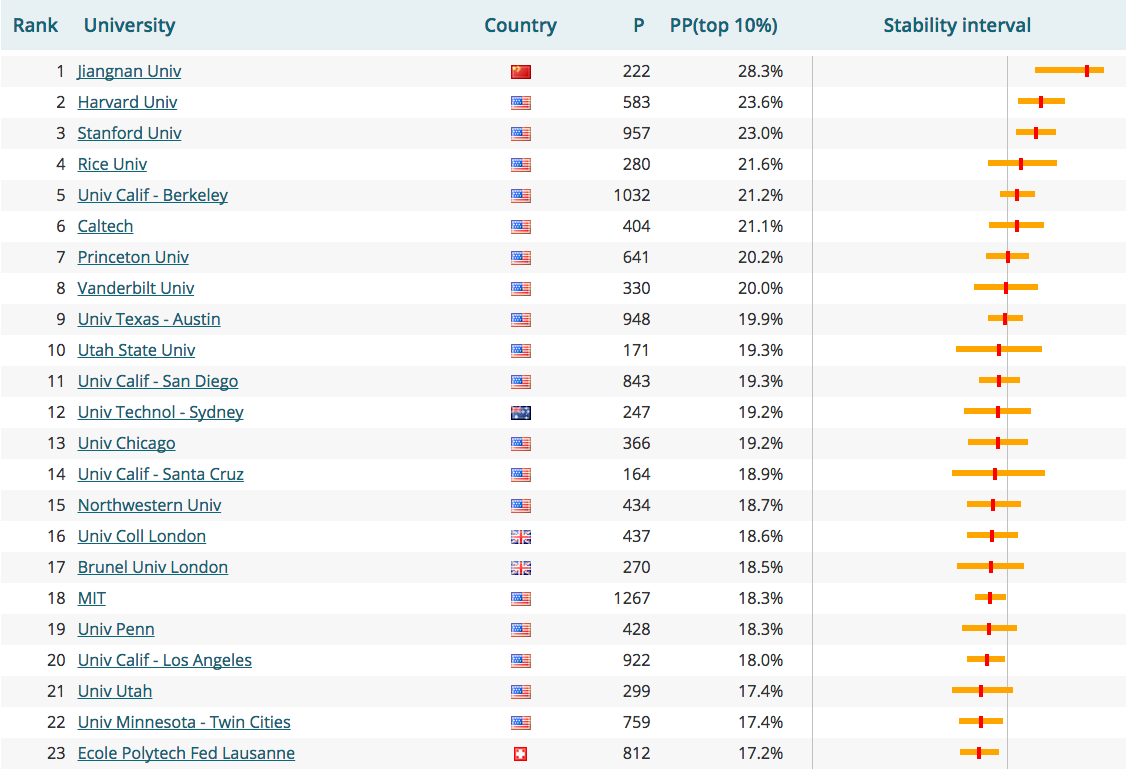
Task: Open the Brunel Univ London link
Action: (152, 567)
